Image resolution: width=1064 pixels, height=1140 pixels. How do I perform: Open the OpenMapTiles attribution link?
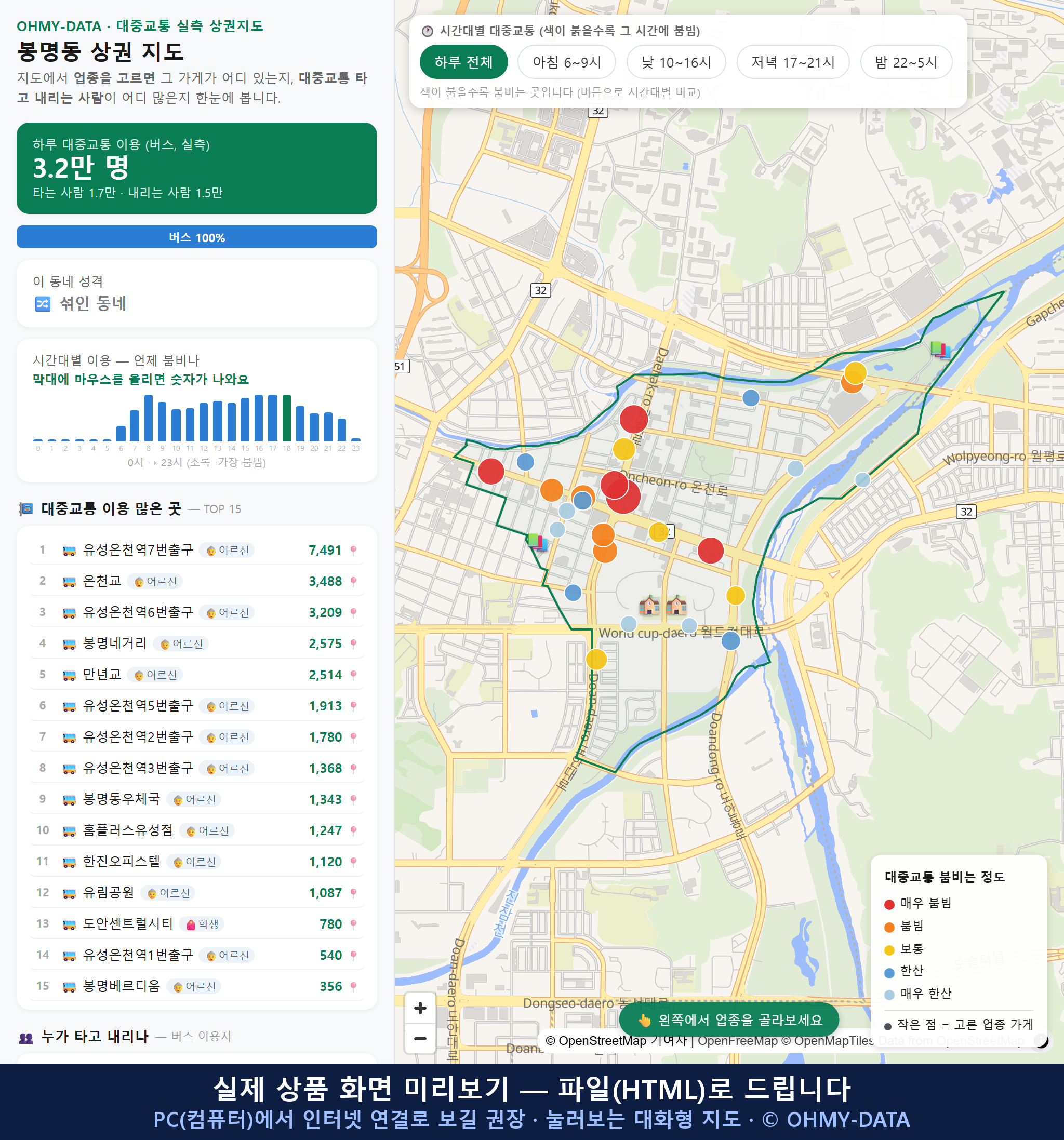[x=827, y=1040]
